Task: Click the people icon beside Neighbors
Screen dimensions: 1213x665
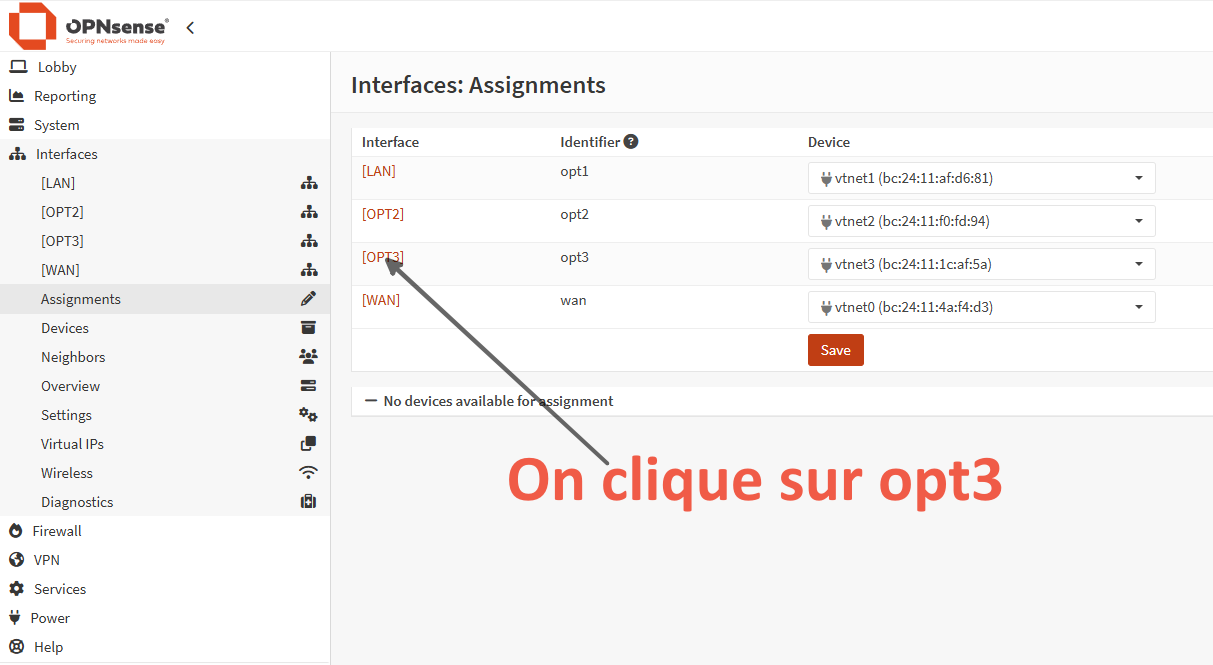Action: pos(308,357)
